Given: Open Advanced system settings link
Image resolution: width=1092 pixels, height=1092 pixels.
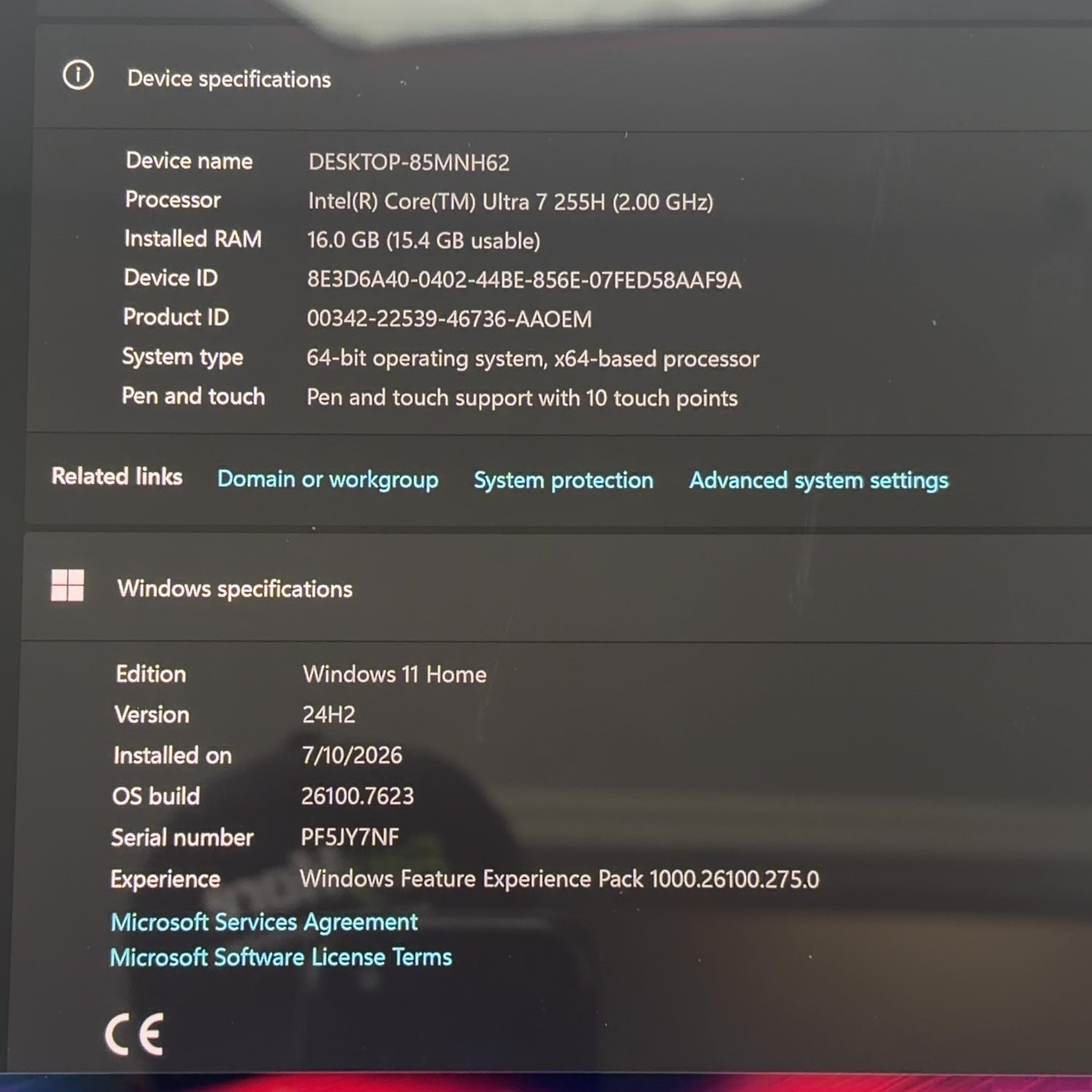Looking at the screenshot, I should [x=819, y=480].
